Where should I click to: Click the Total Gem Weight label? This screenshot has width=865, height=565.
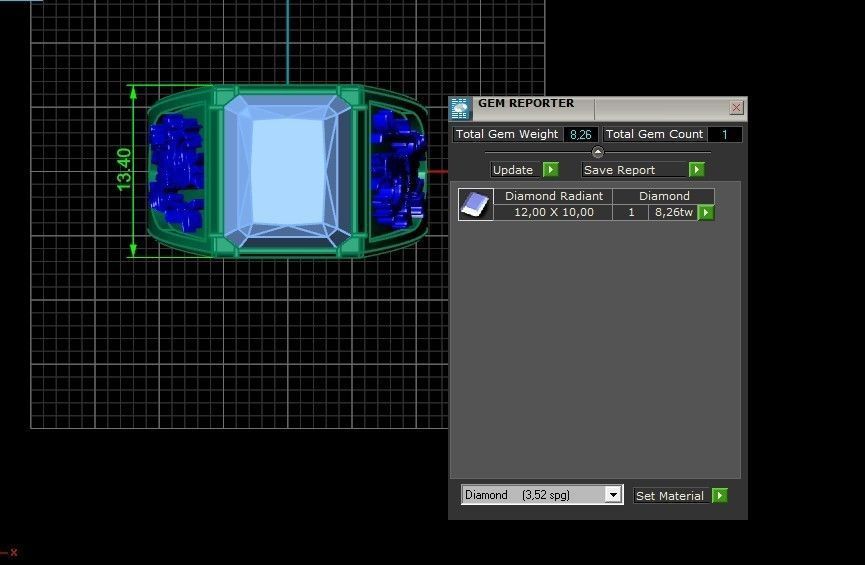(x=507, y=134)
